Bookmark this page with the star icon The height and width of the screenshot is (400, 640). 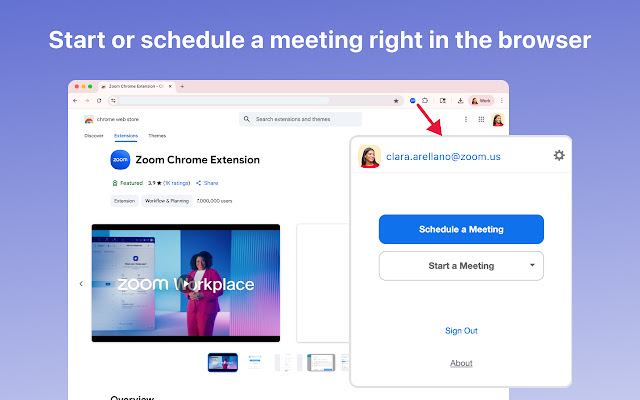pos(396,101)
